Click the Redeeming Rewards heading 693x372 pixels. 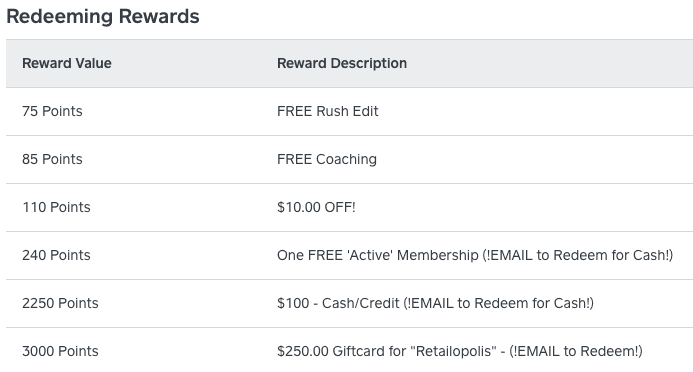click(103, 16)
